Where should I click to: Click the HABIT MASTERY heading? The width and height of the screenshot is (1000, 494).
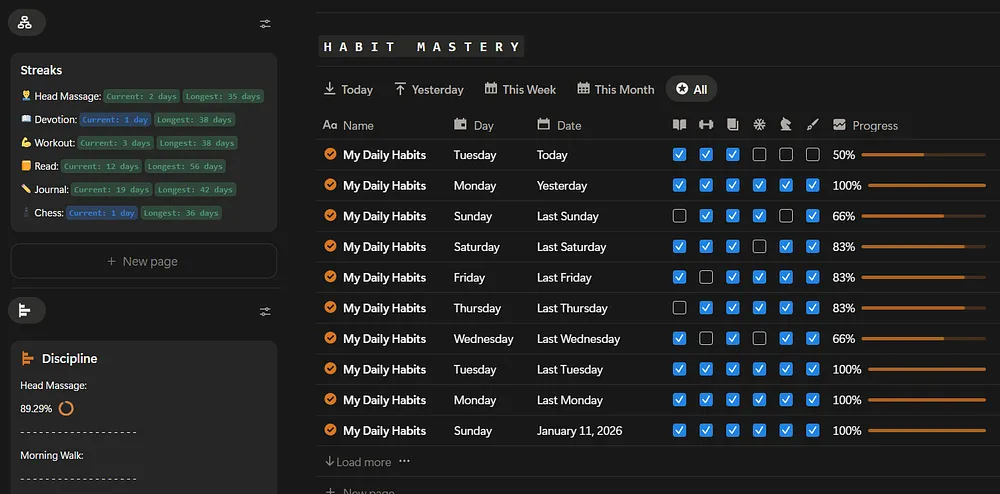tap(422, 47)
